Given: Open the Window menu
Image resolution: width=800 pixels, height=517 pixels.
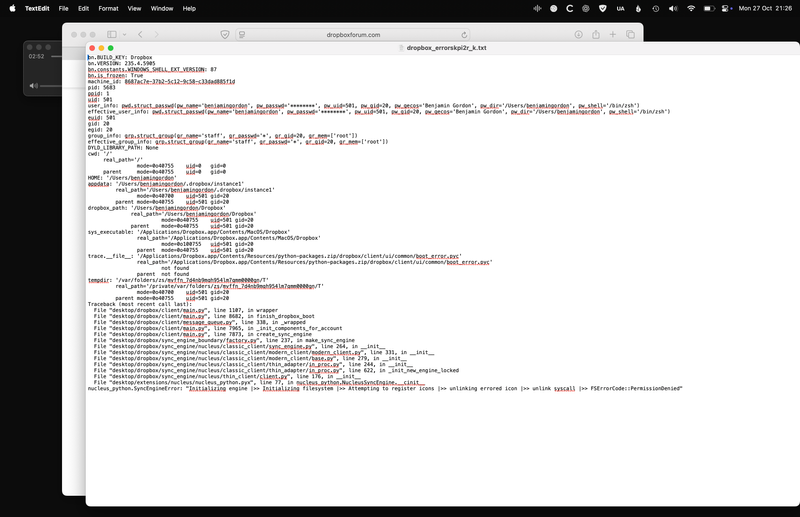Looking at the screenshot, I should [x=162, y=8].
